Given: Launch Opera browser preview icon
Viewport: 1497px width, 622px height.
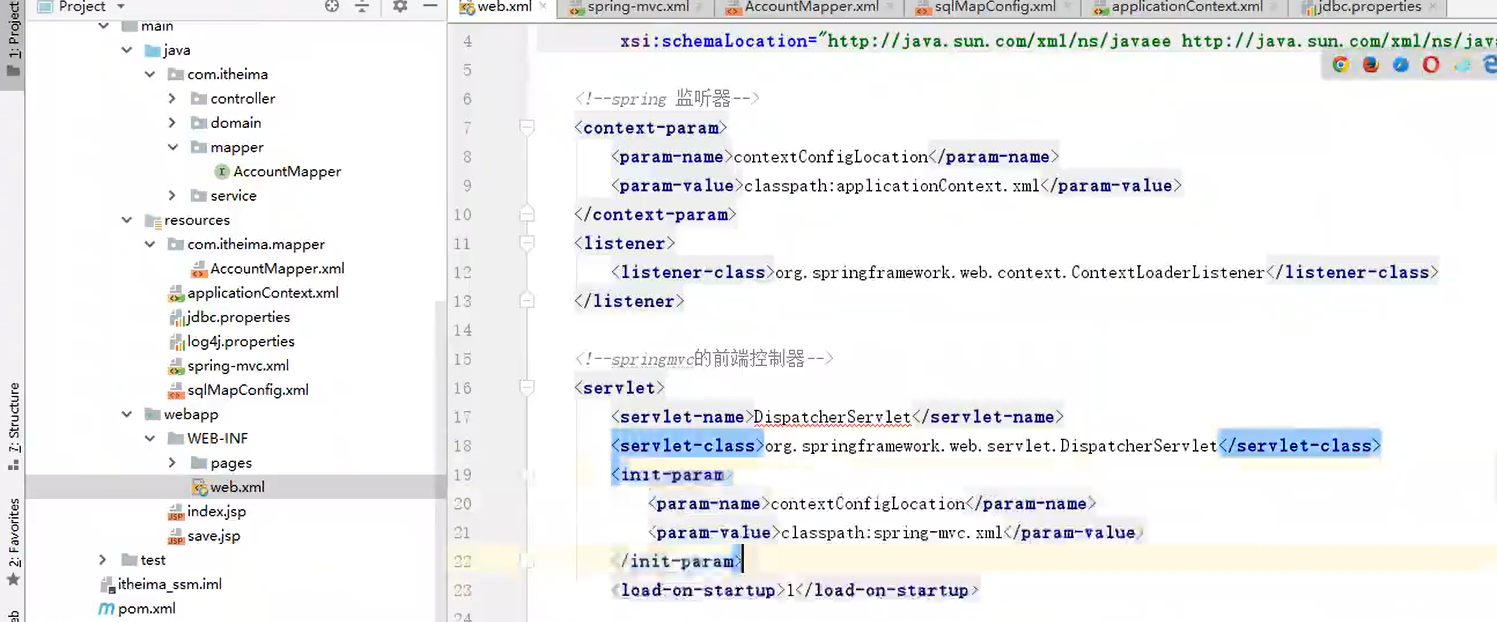Looking at the screenshot, I should [1431, 64].
